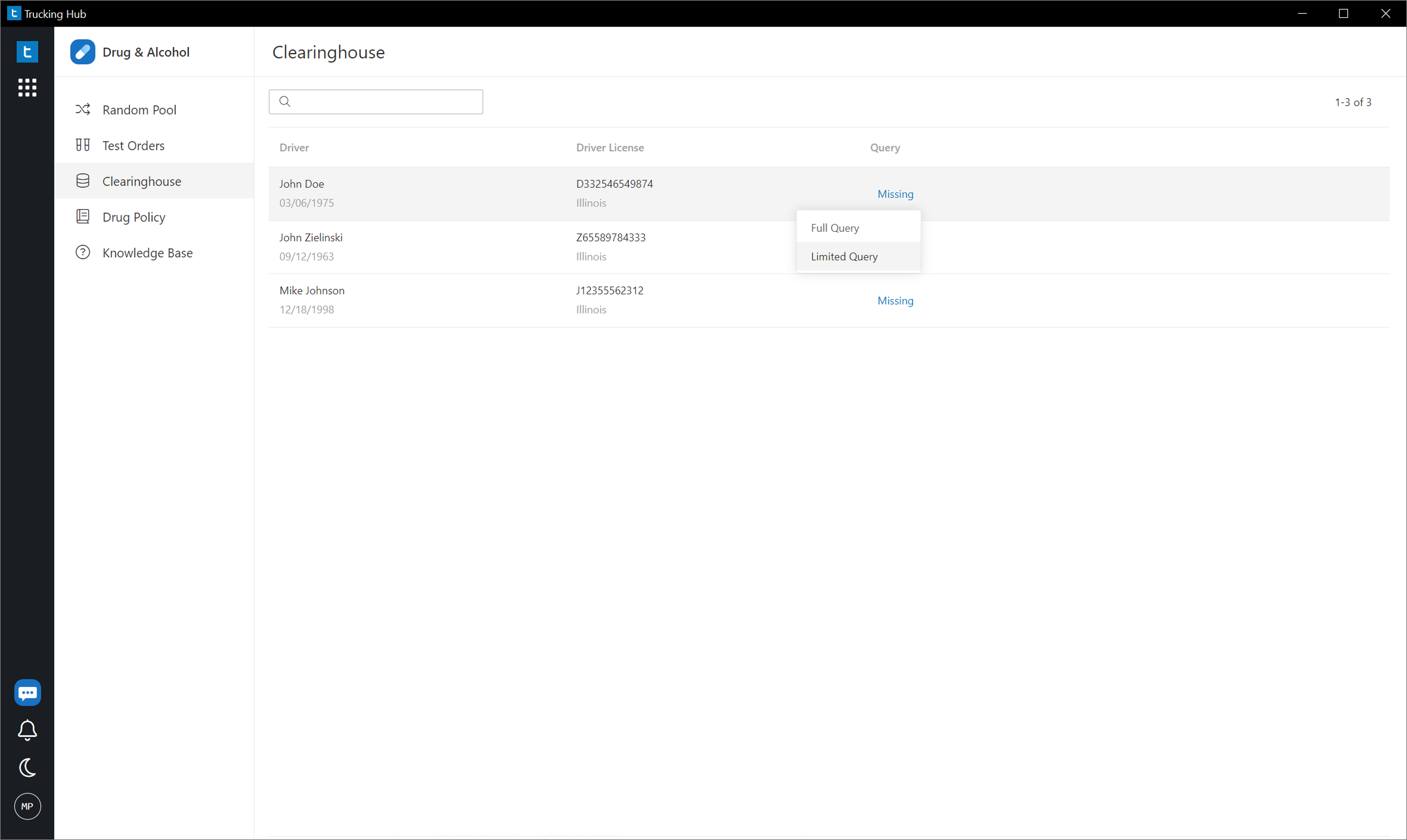Click birth date 09/12/1963
Screen dimensions: 1407x840
306,256
